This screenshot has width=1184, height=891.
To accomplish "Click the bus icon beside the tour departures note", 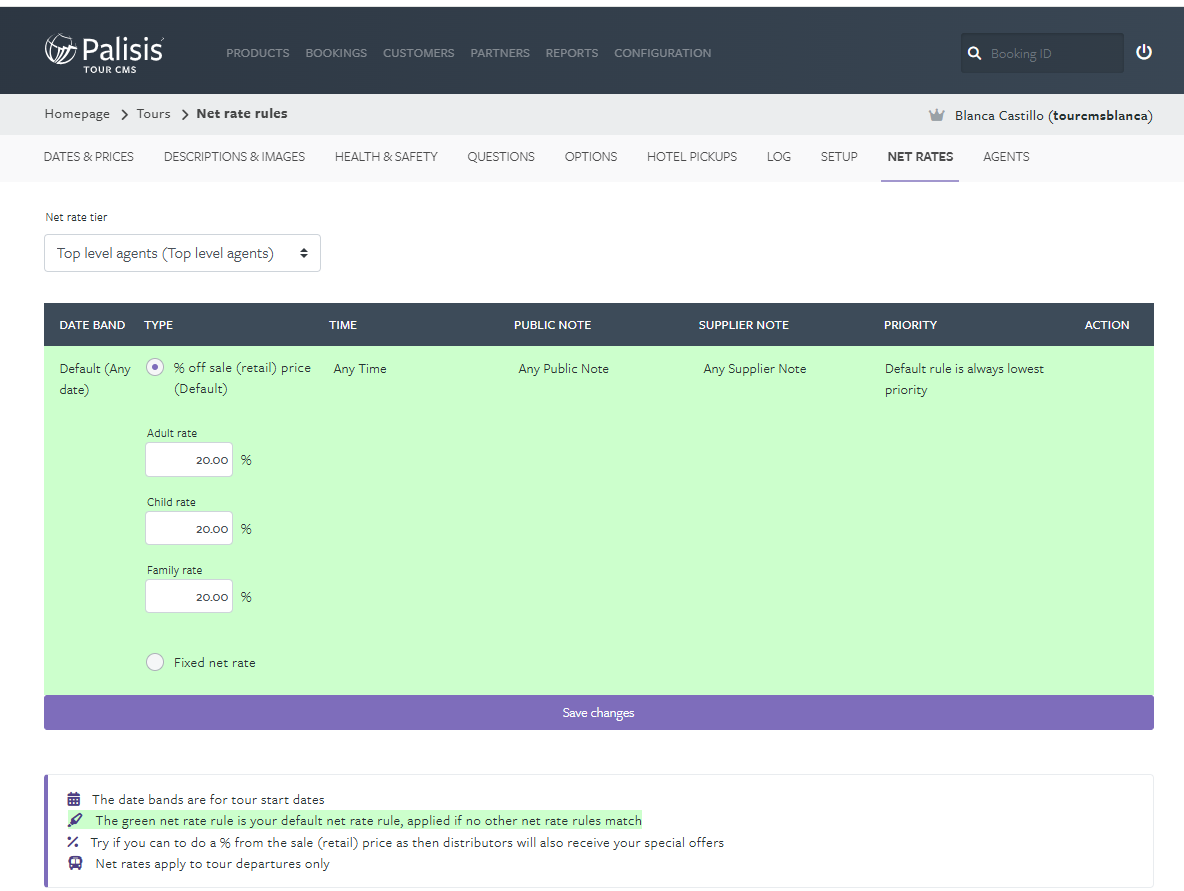I will 75,863.
